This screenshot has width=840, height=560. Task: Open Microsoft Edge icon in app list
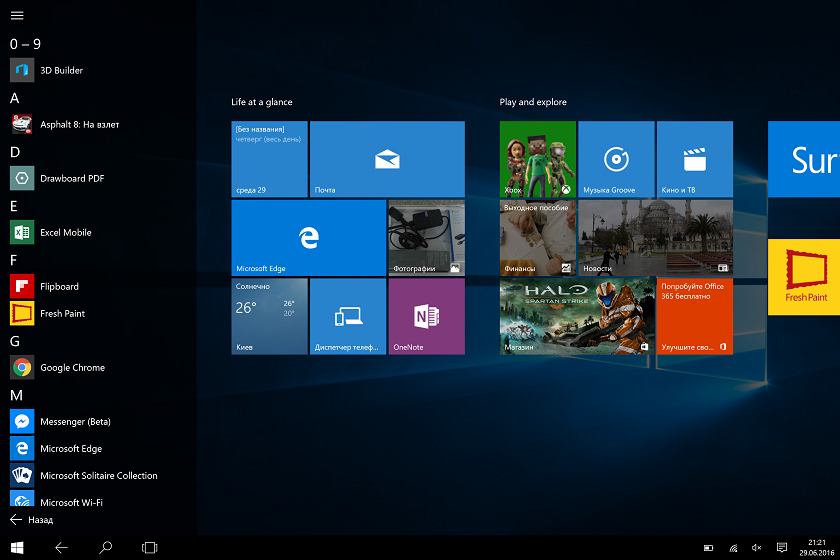click(22, 449)
